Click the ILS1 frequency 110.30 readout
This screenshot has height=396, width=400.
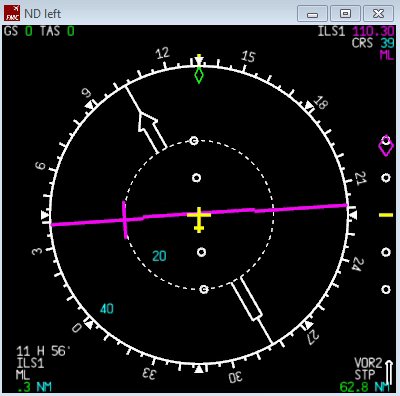pos(373,32)
